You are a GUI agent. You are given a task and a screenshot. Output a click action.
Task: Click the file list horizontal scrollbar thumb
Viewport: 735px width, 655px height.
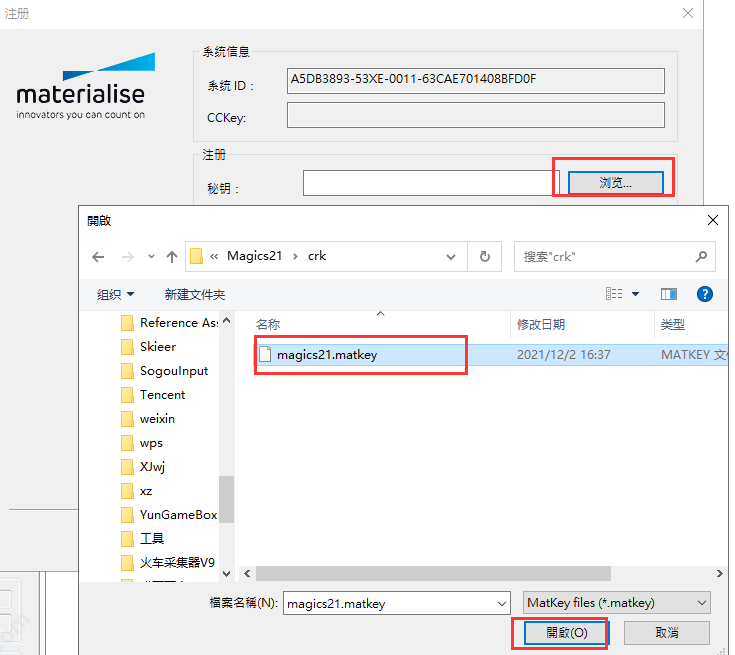[x=433, y=573]
